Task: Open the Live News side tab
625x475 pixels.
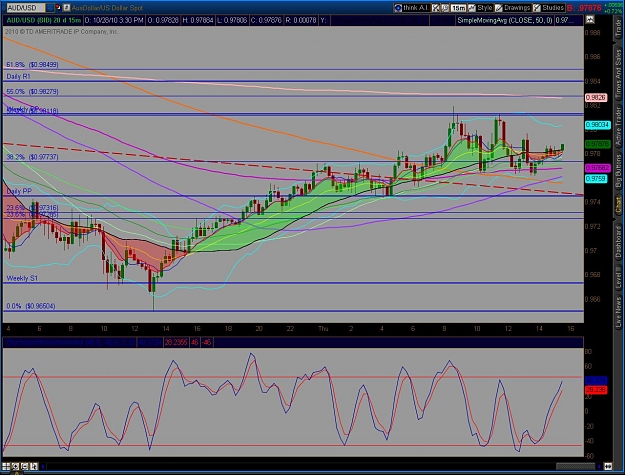Action: [618, 310]
